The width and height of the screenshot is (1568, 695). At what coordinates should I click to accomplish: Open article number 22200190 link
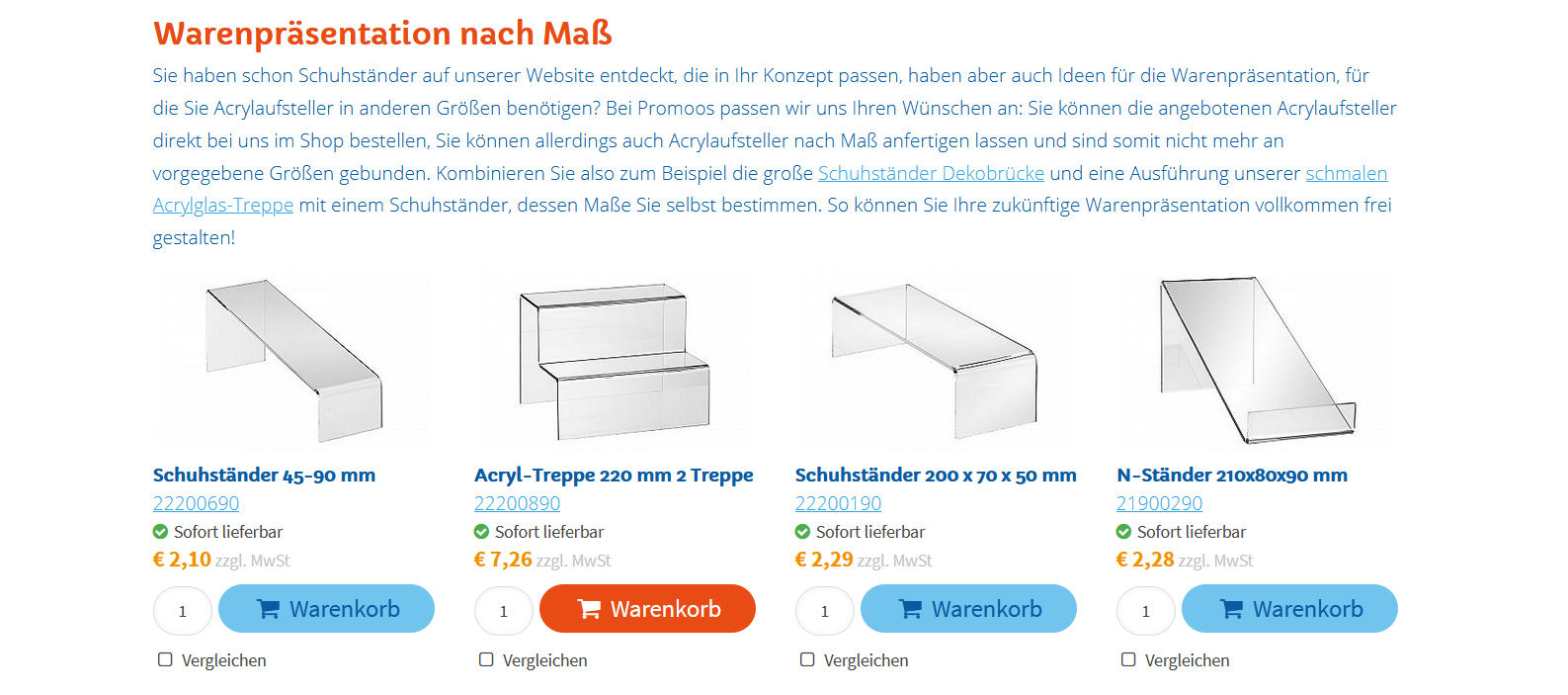tap(838, 503)
